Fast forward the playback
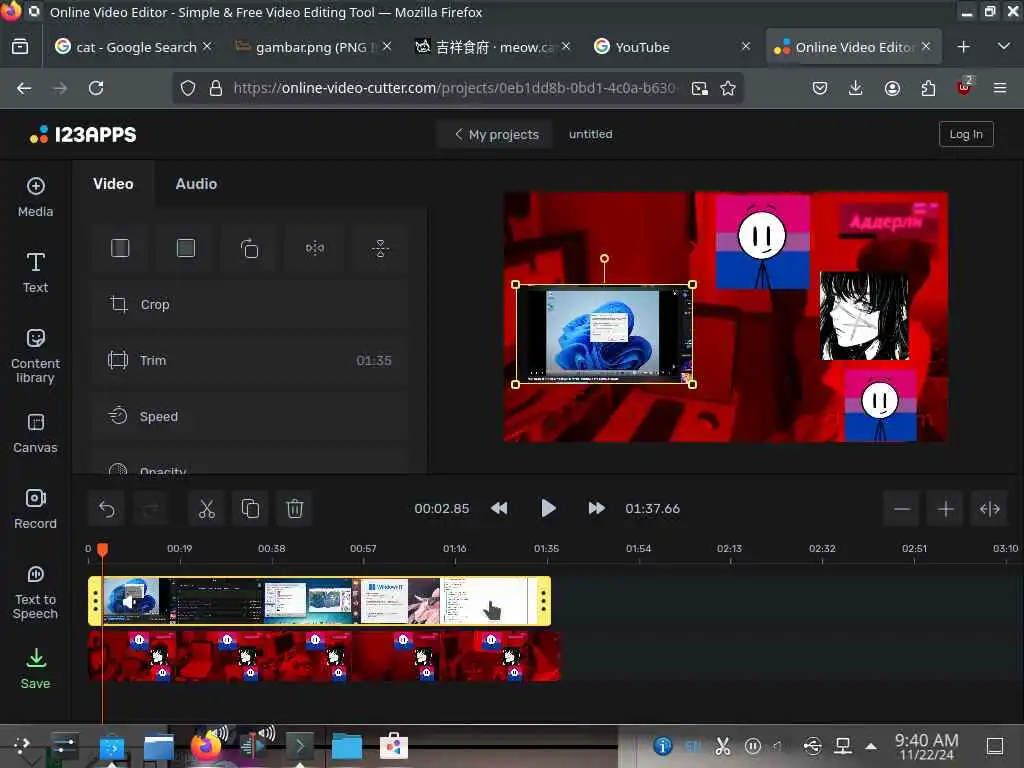The image size is (1024, 768). [x=596, y=509]
